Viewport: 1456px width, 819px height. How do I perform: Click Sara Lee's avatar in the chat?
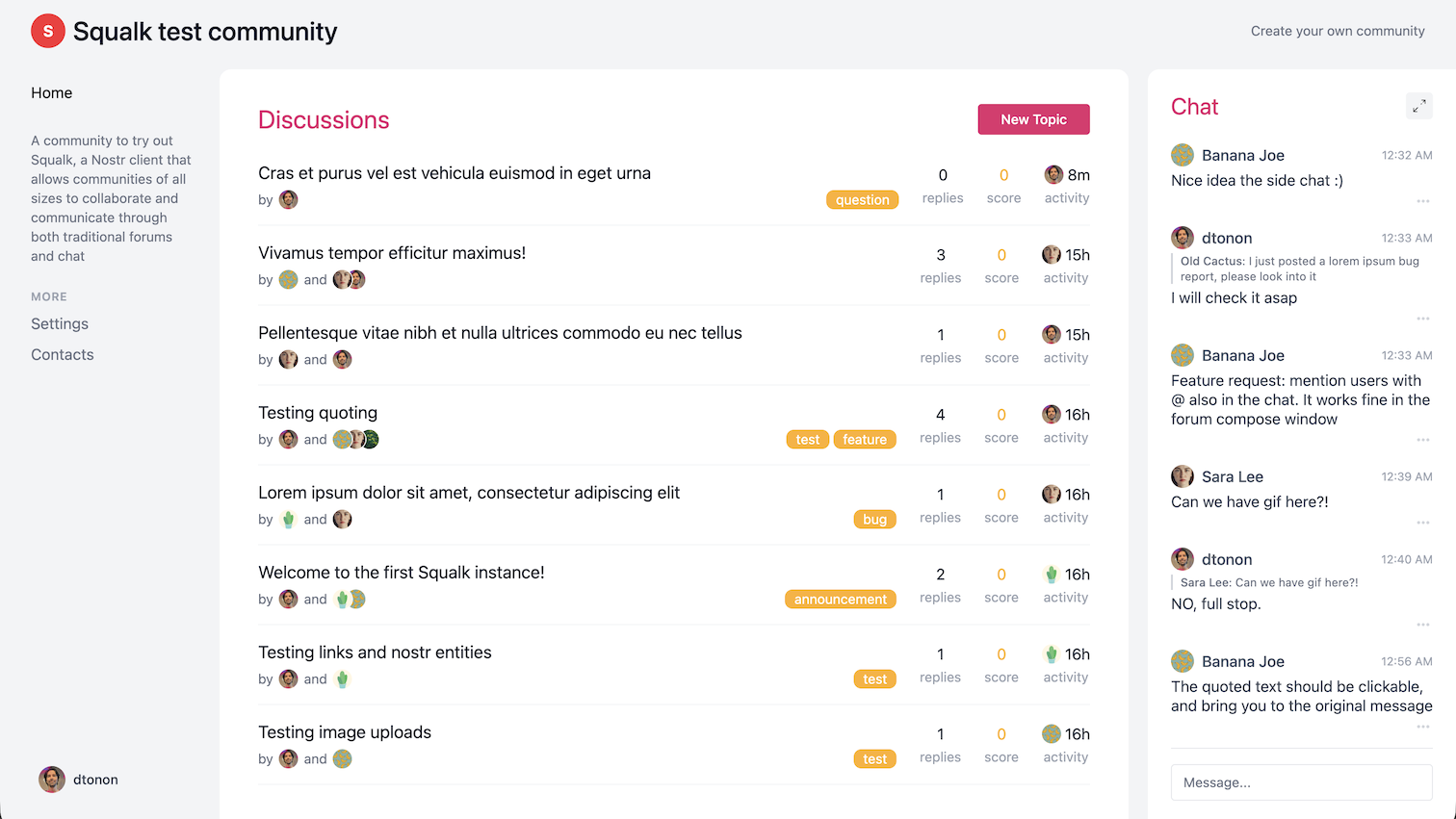pyautogui.click(x=1183, y=476)
